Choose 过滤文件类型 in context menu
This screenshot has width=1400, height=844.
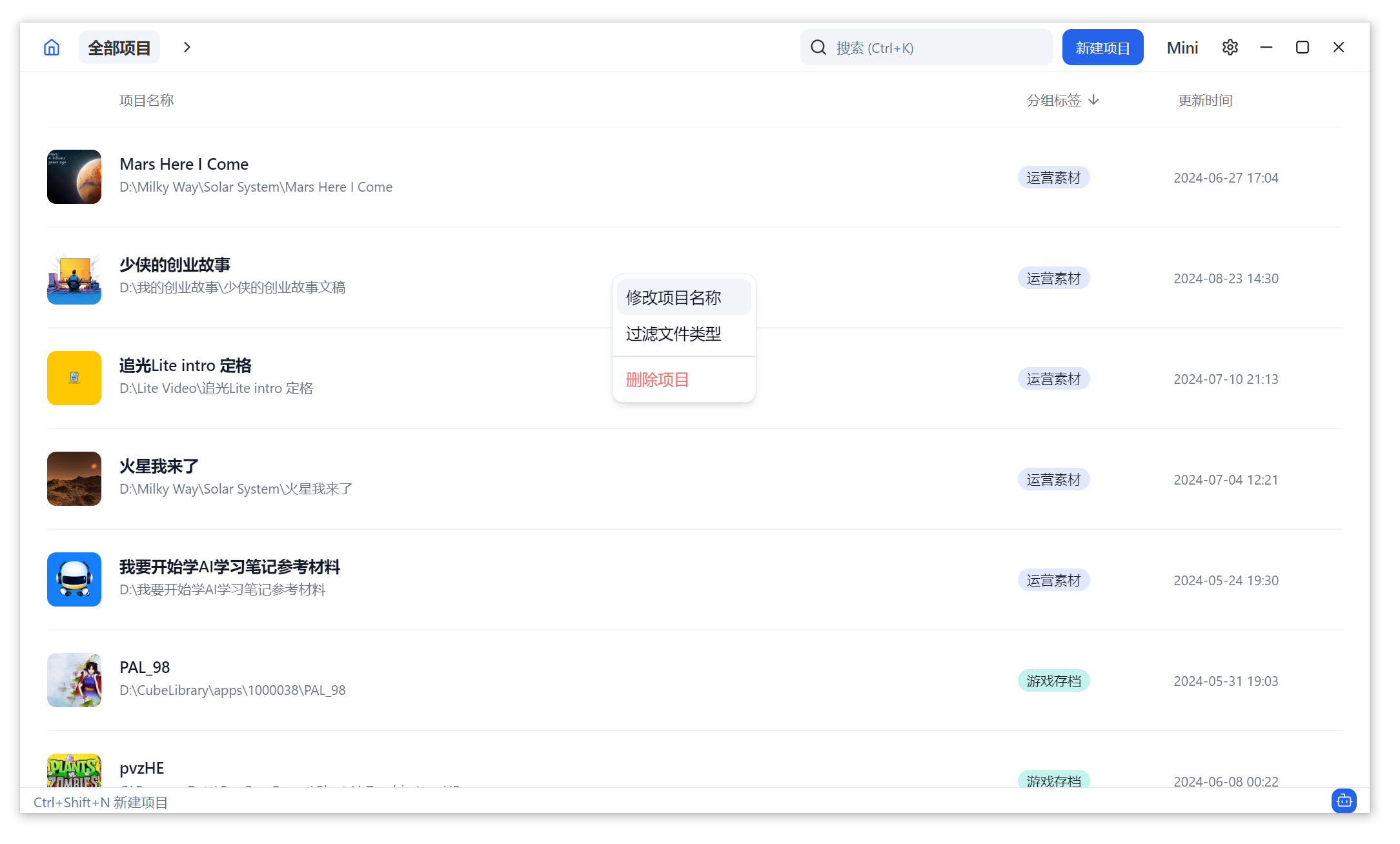click(x=684, y=334)
